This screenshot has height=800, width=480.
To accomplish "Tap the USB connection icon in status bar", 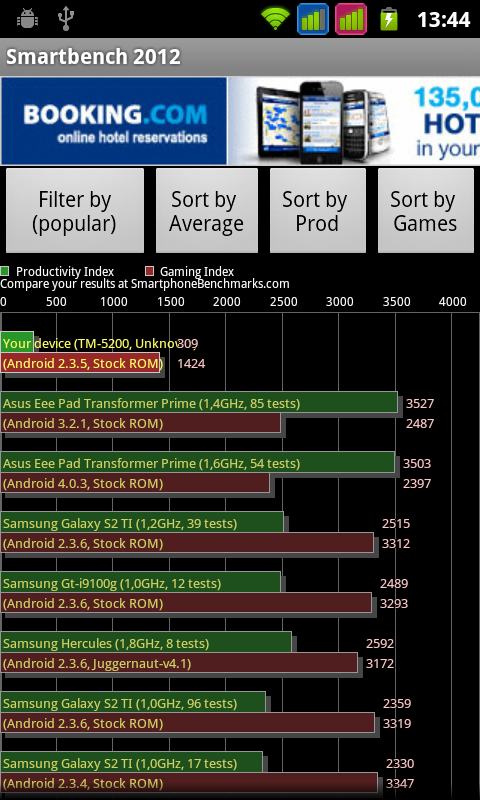I will click(66, 19).
